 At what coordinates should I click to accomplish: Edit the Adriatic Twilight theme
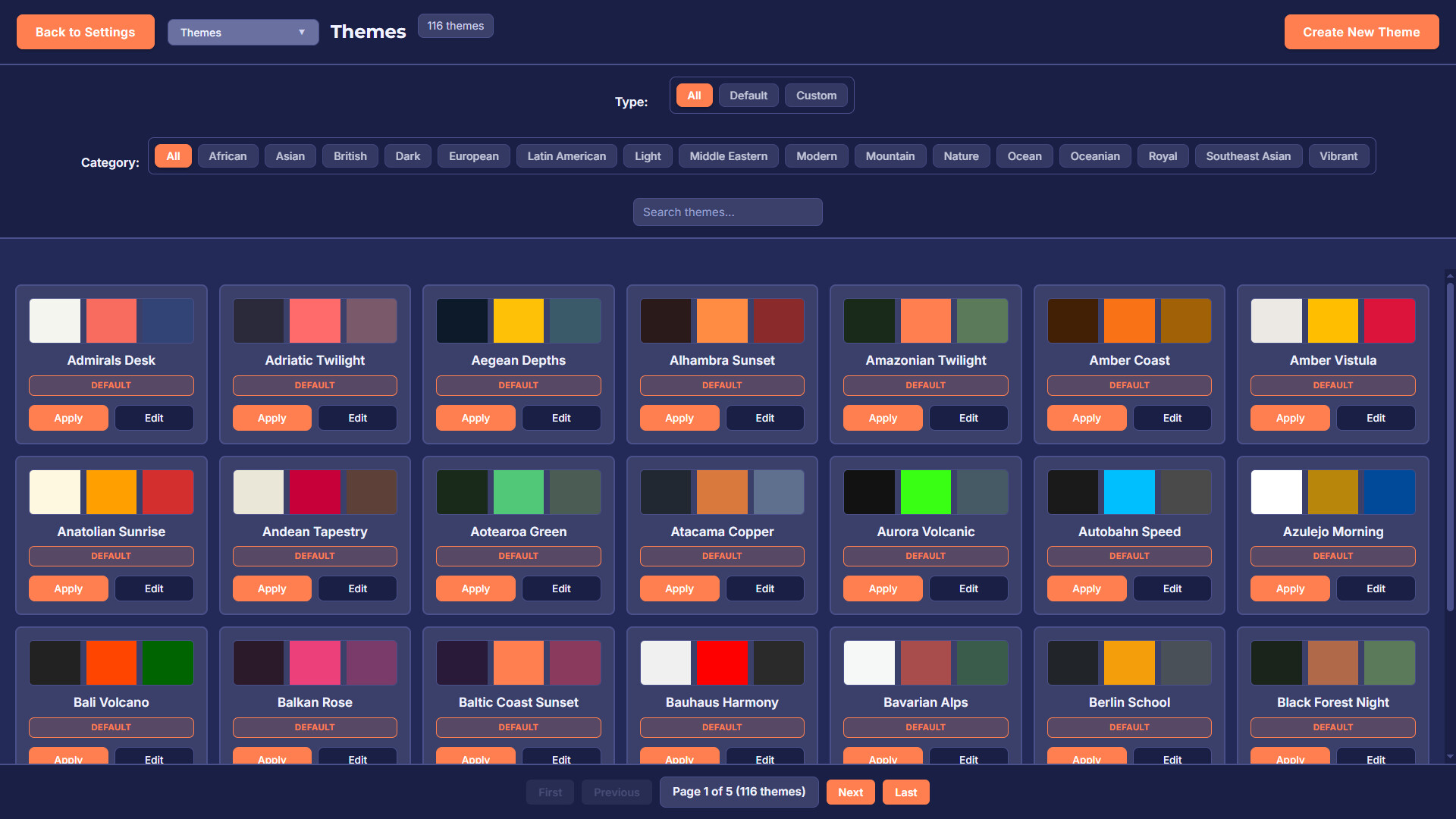[x=356, y=418]
